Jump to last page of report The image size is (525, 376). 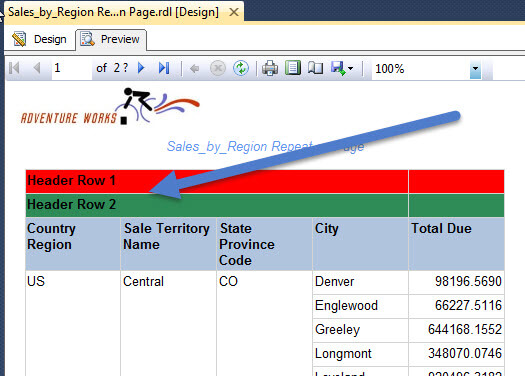pyautogui.click(x=164, y=68)
